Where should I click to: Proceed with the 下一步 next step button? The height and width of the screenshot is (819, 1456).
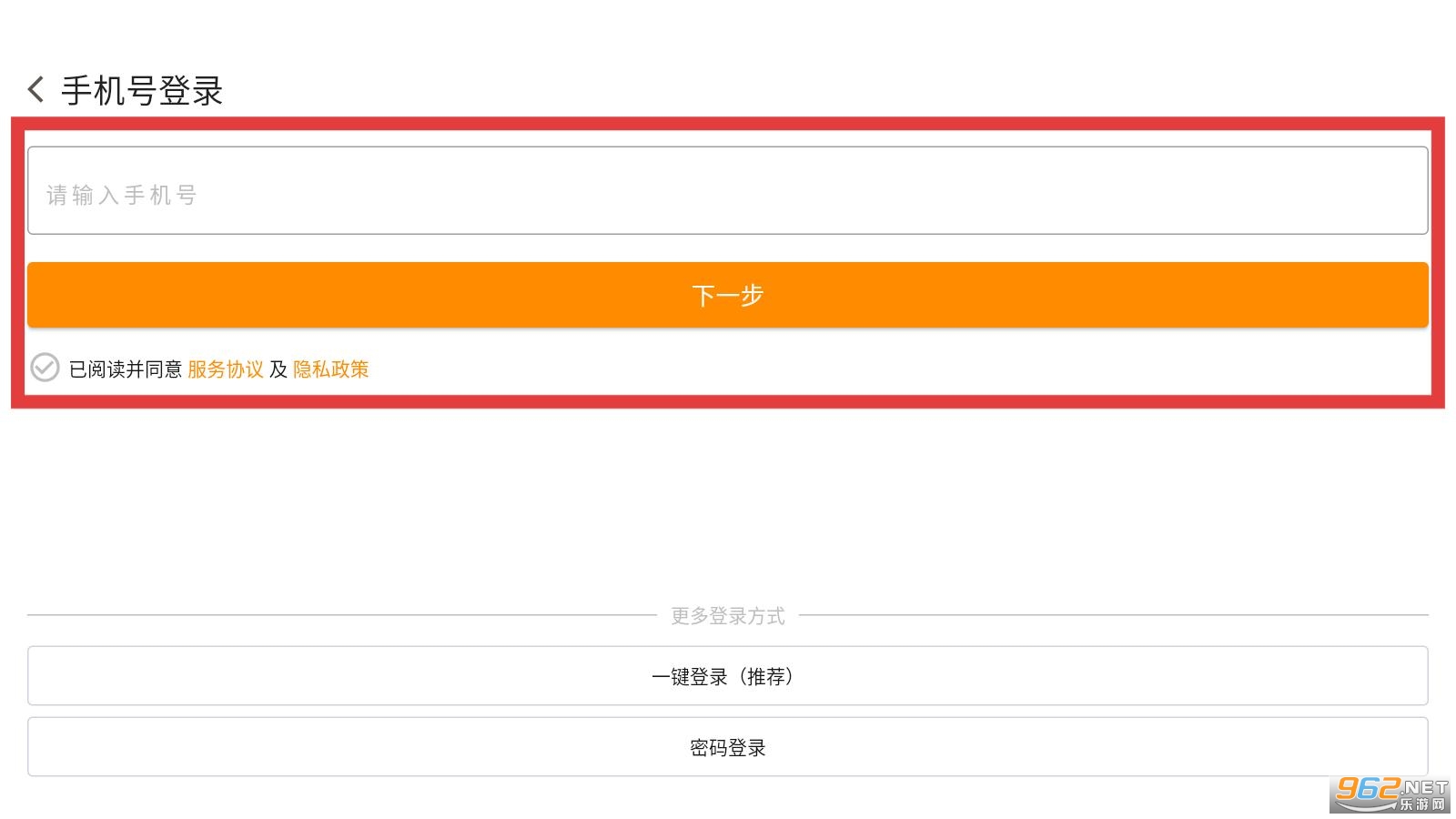(727, 295)
